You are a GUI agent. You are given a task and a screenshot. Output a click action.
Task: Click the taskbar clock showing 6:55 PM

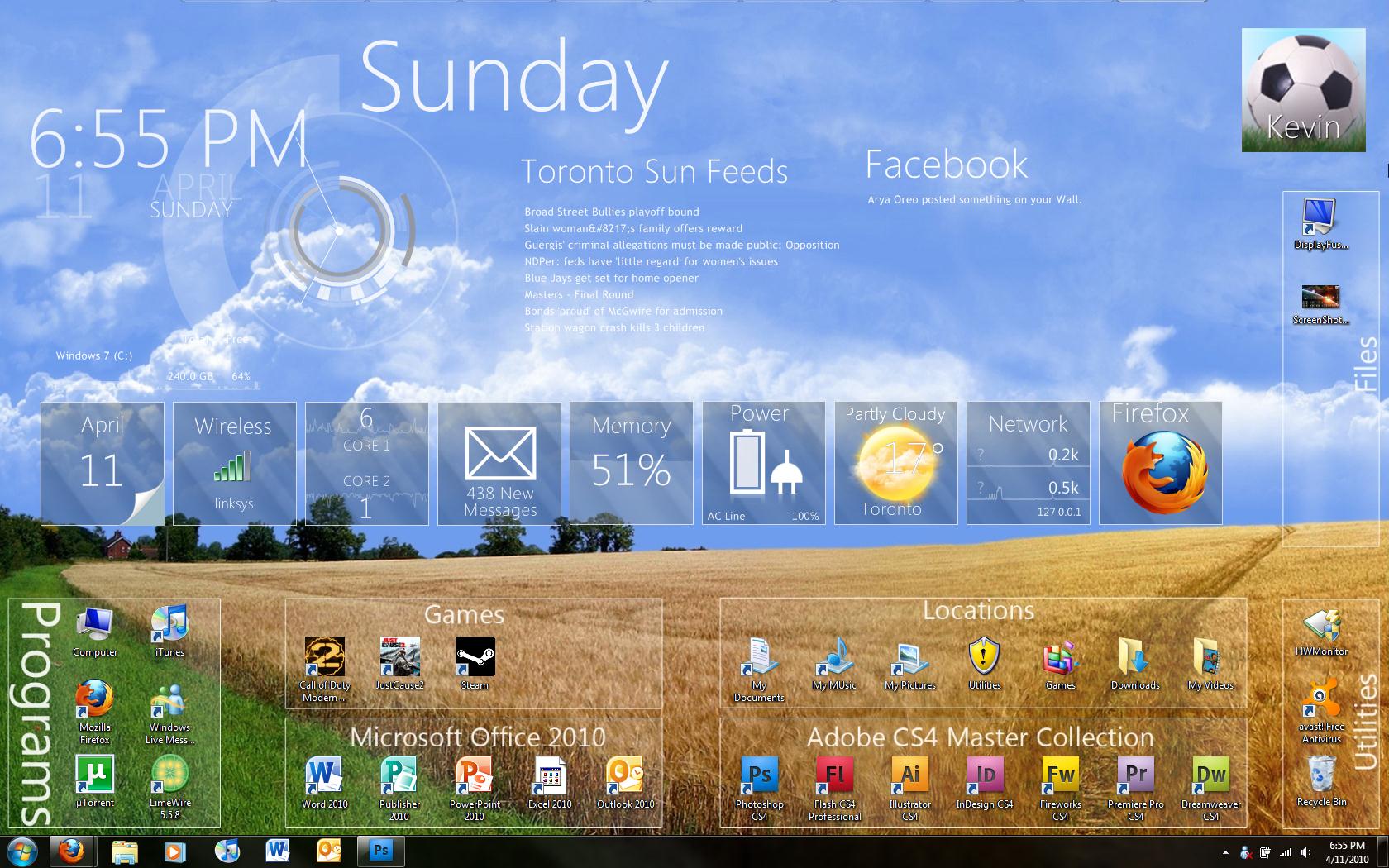point(1348,851)
